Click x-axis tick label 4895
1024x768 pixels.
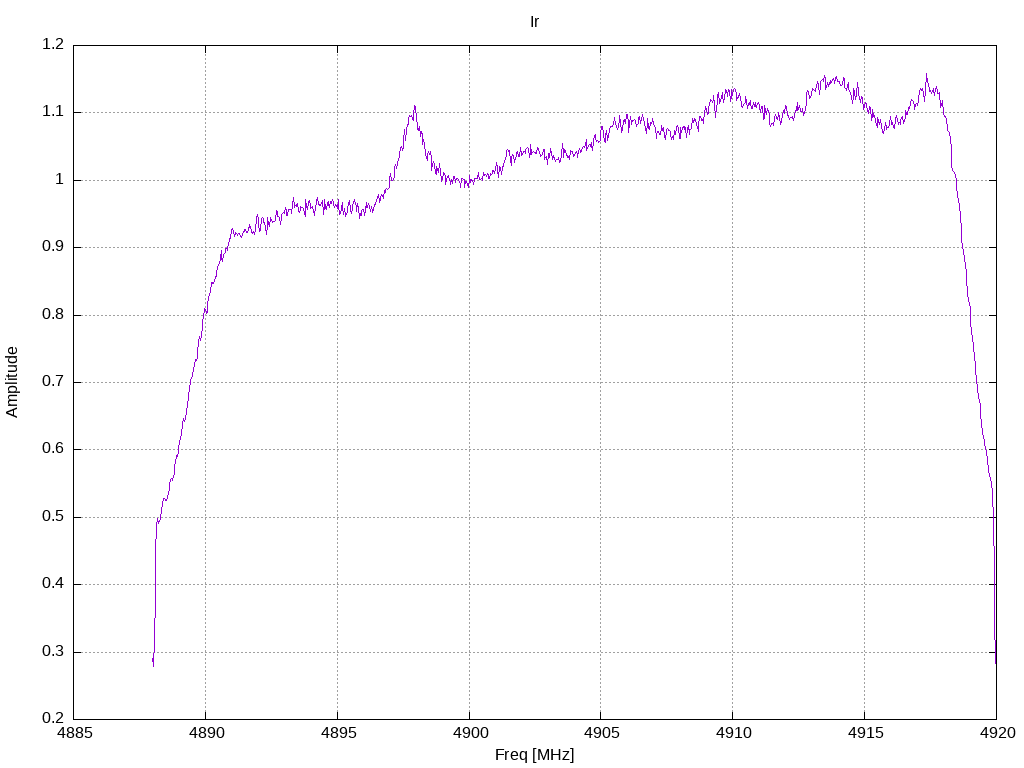point(338,733)
